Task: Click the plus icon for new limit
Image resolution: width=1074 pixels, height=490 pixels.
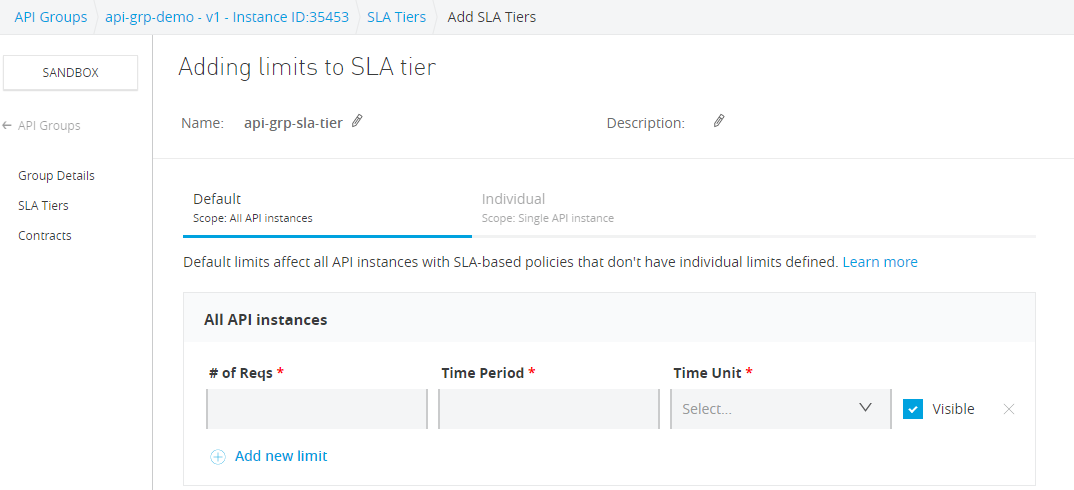Action: point(218,457)
